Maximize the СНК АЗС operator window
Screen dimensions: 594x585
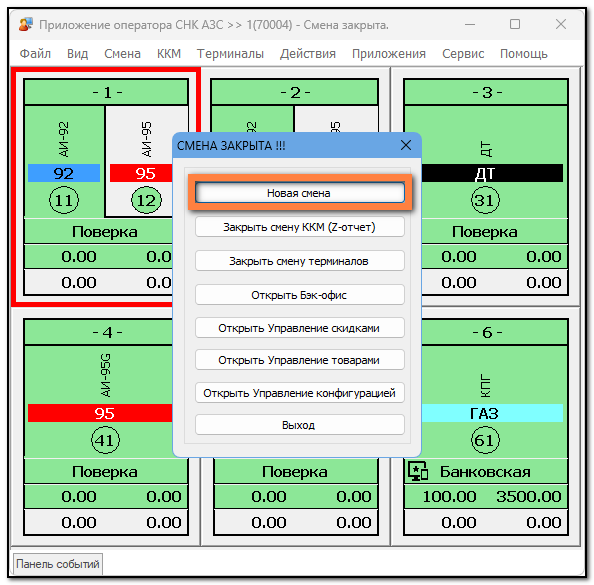[515, 25]
